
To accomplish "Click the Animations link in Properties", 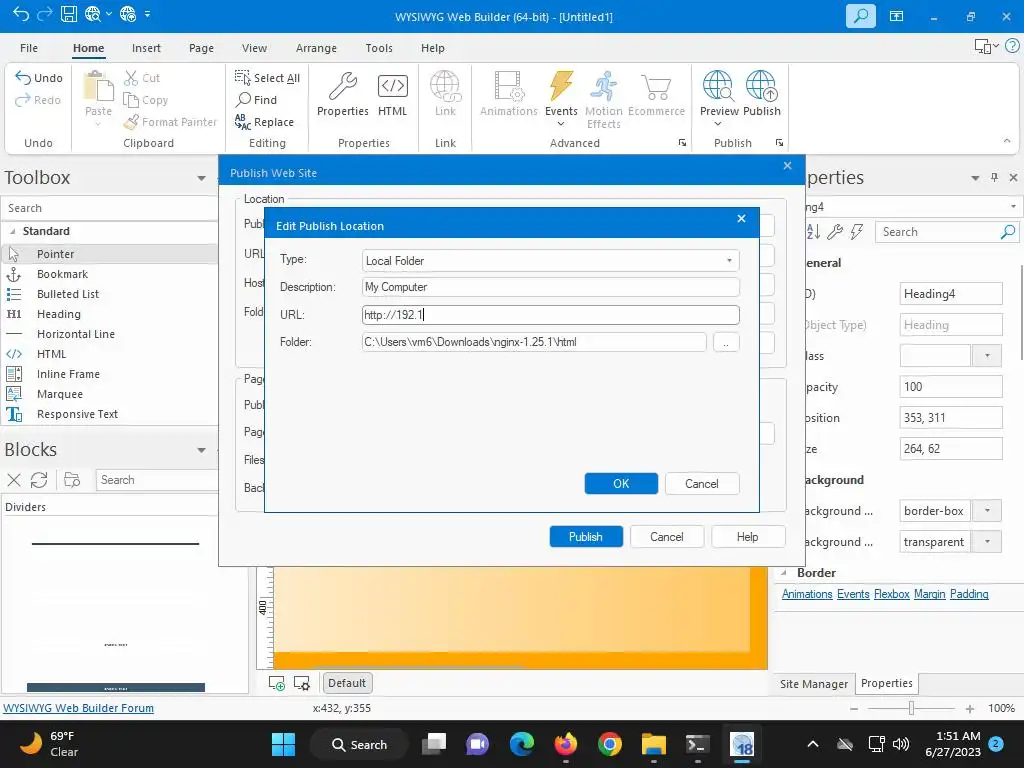I will 807,594.
